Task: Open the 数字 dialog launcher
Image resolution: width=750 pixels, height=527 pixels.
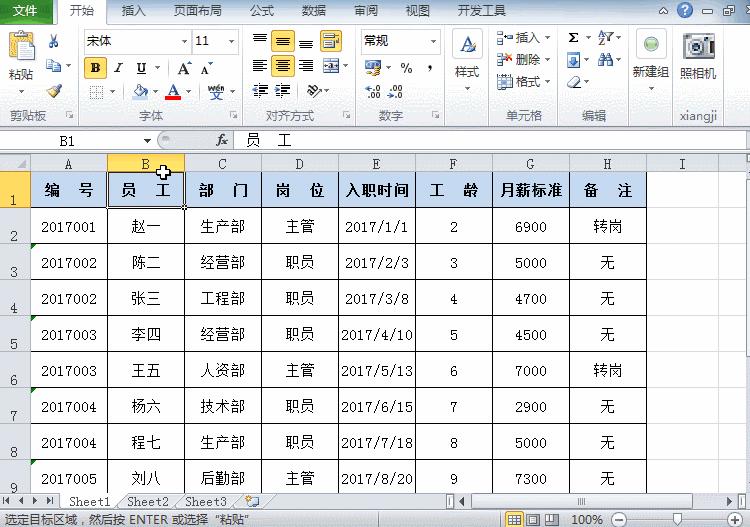Action: pos(435,115)
